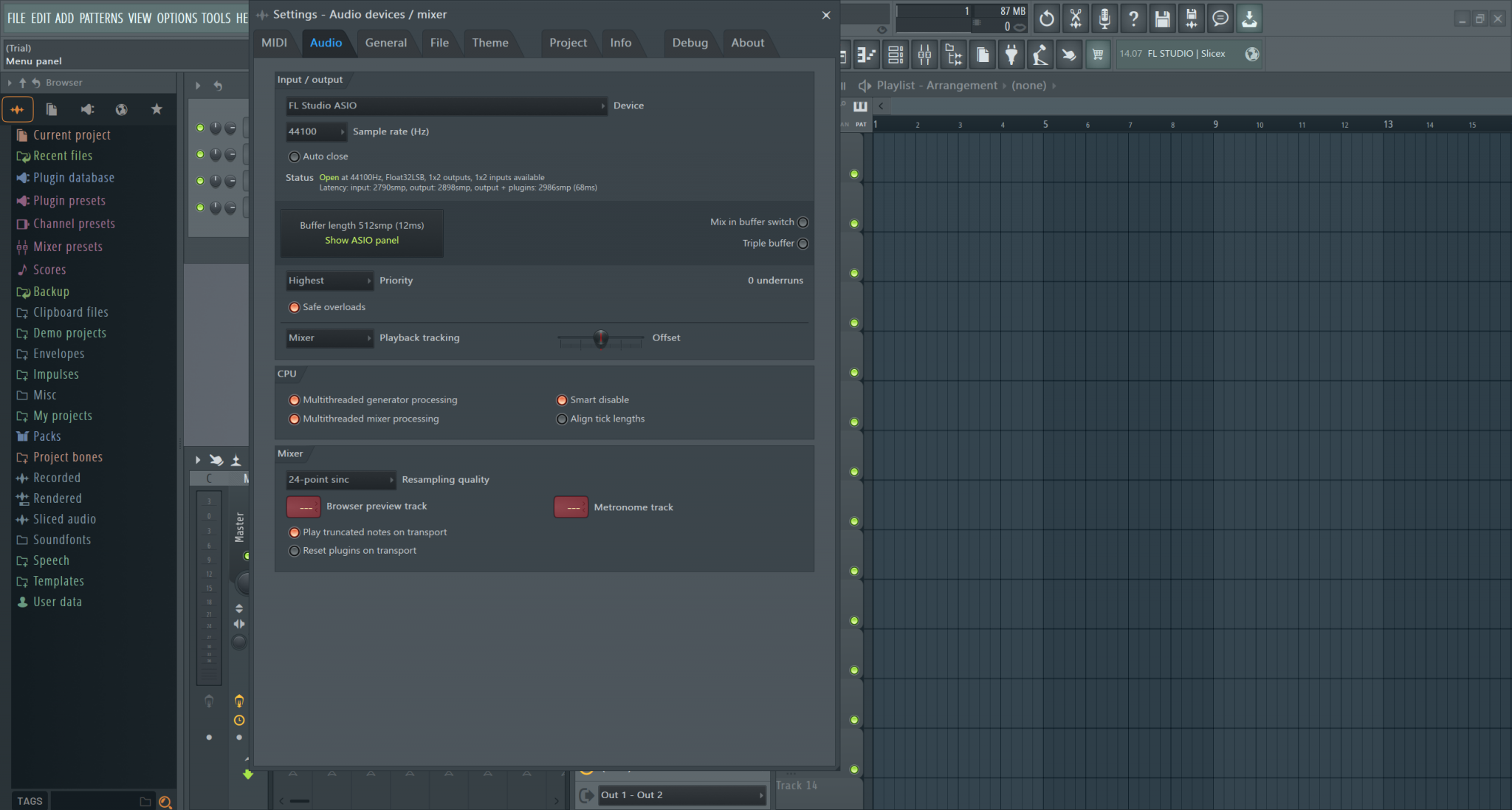Image resolution: width=1512 pixels, height=810 pixels.
Task: Click the Browser preview track selector
Action: 303,507
